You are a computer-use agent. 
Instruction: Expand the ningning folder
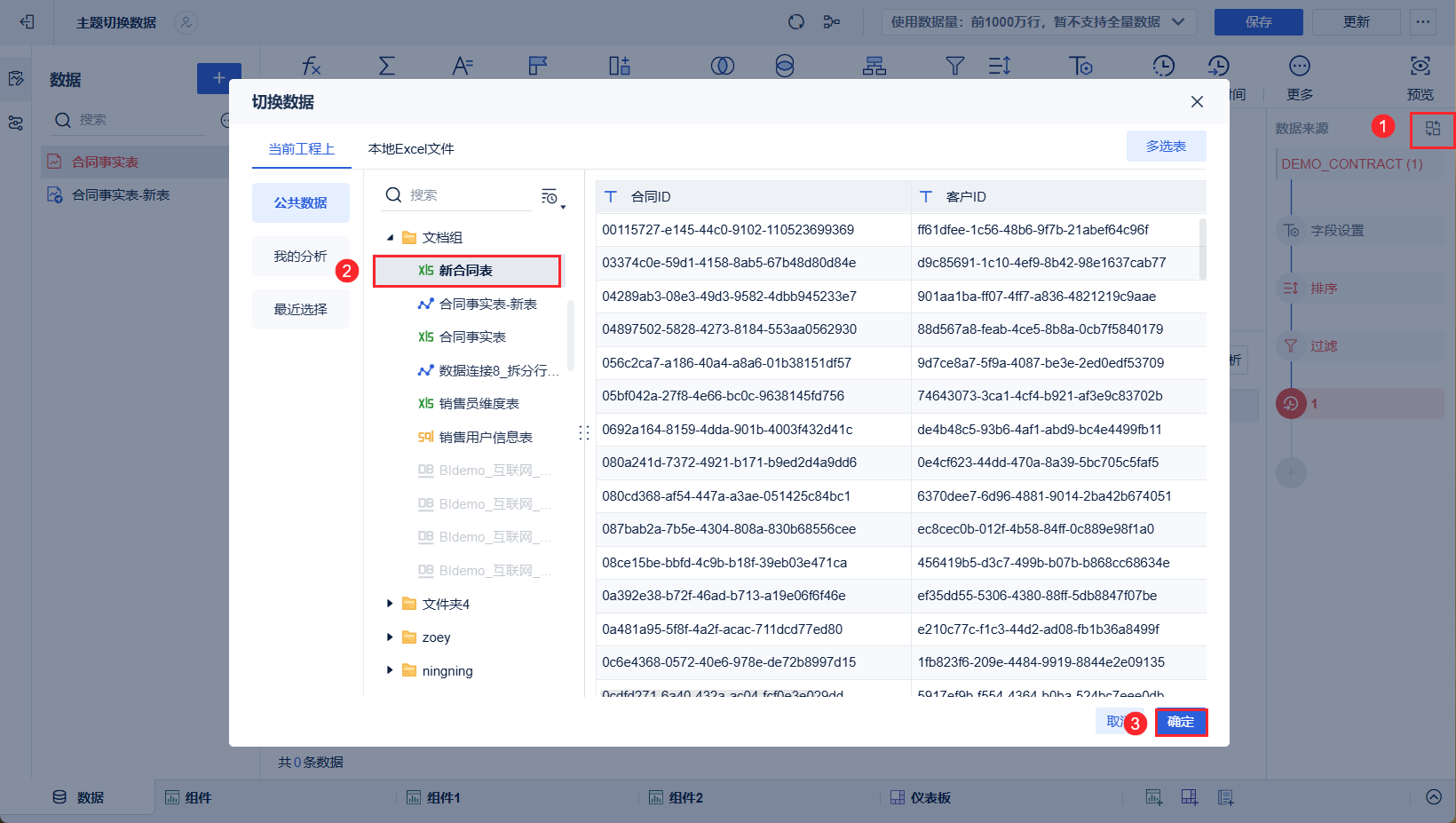[390, 670]
